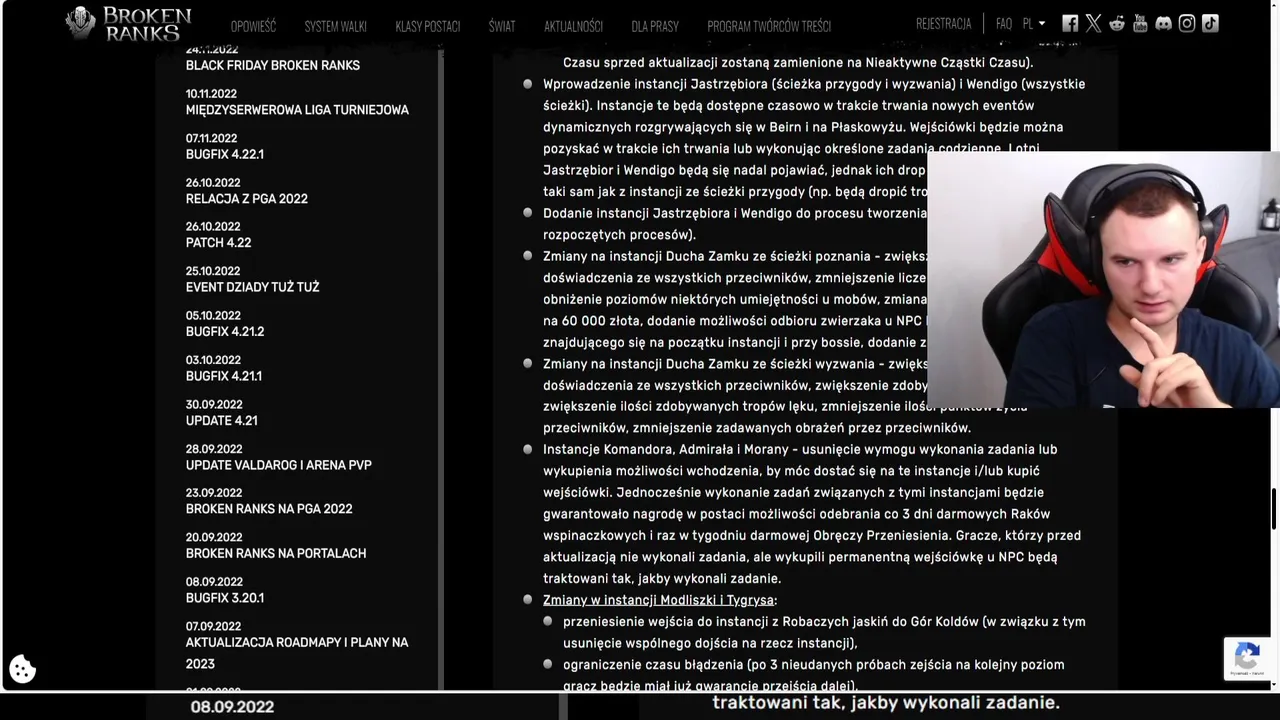Screen dimensions: 1280x720
Task: Click the 30.09.2022 date text
Action: tap(213, 405)
